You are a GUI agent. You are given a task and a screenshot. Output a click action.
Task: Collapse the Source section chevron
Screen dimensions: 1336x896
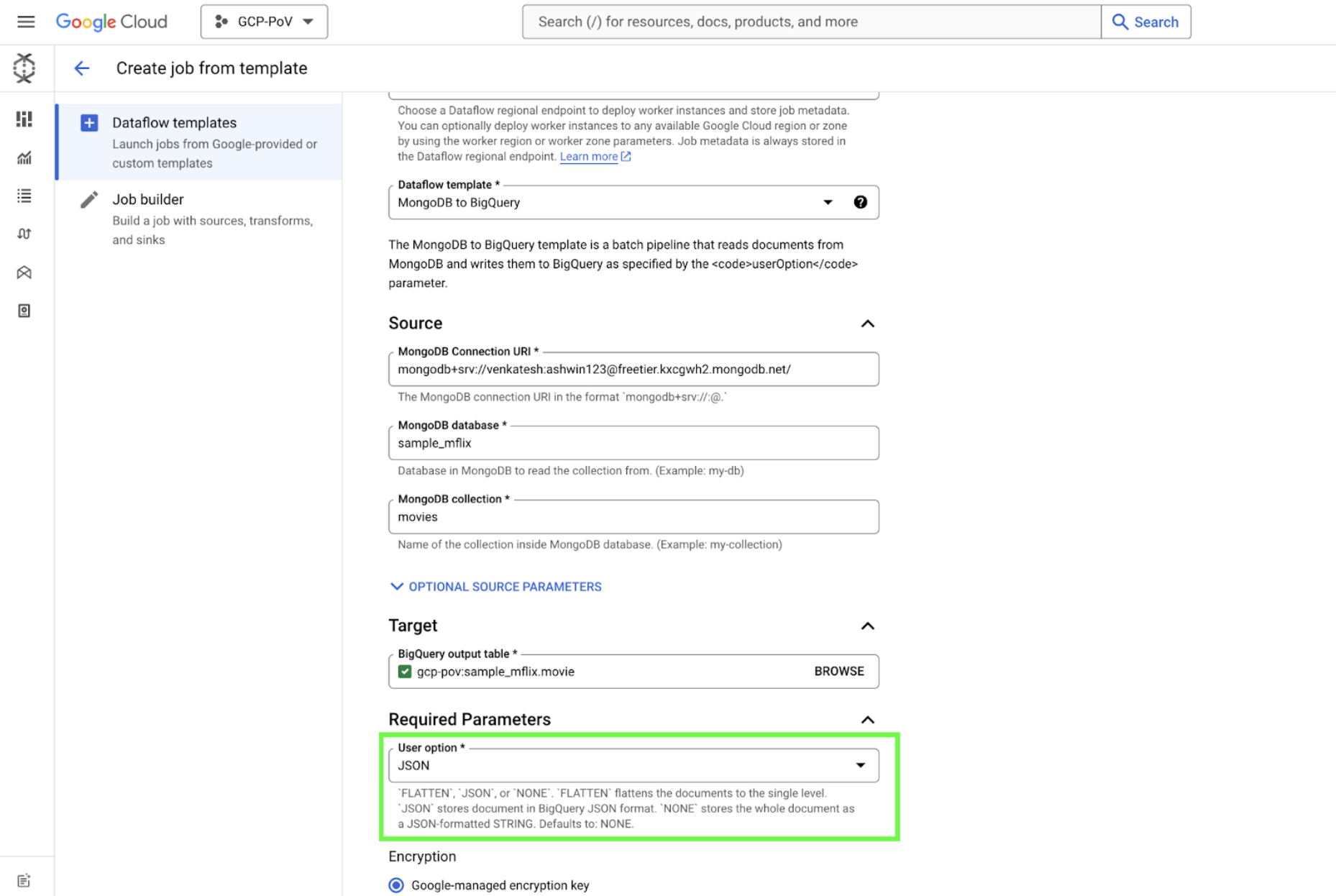point(868,324)
